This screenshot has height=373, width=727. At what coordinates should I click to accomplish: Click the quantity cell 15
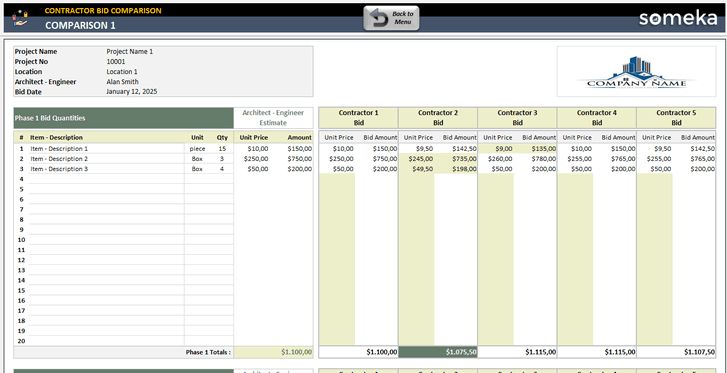pos(222,148)
